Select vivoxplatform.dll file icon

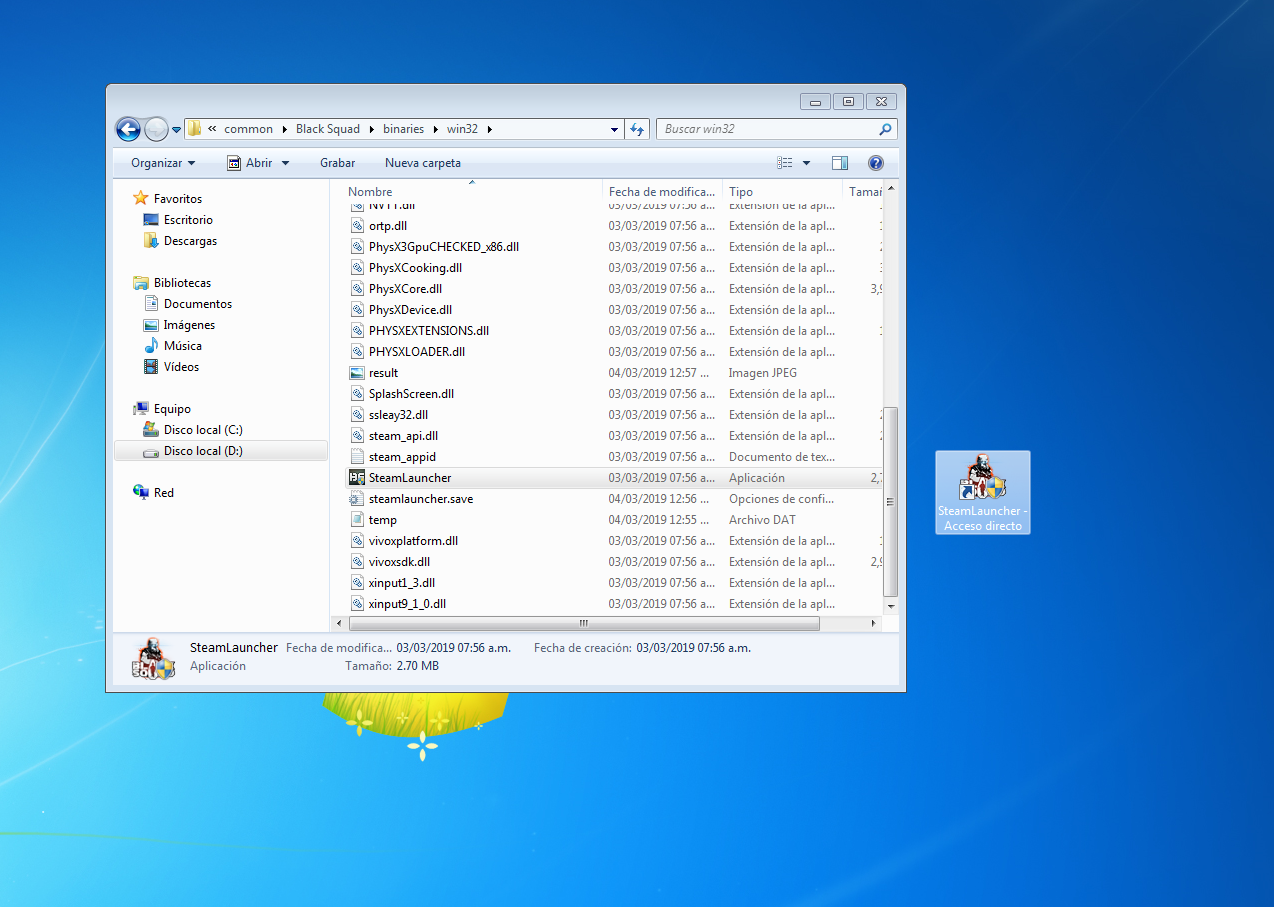(357, 541)
